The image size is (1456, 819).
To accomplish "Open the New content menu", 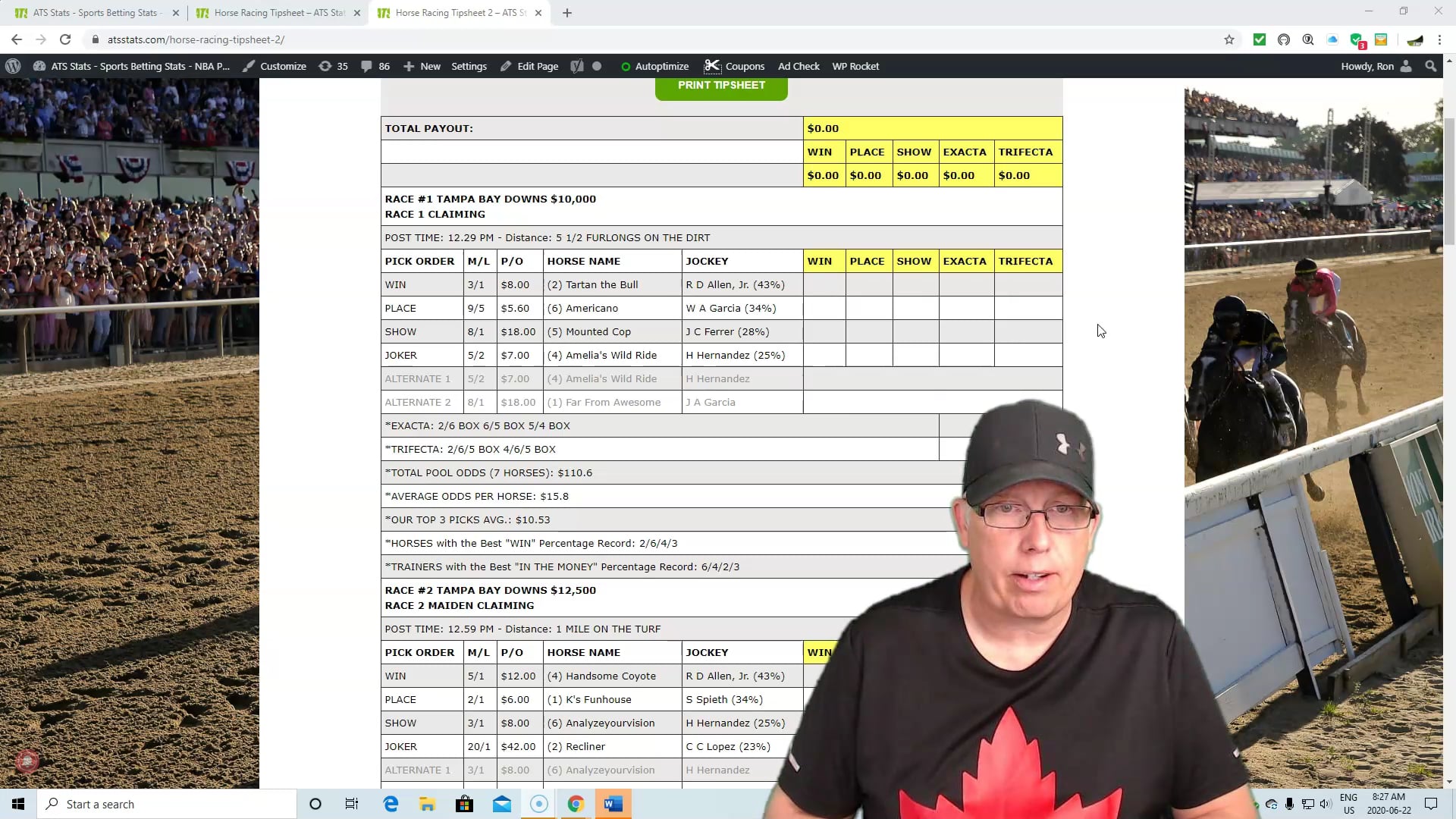I will (422, 66).
